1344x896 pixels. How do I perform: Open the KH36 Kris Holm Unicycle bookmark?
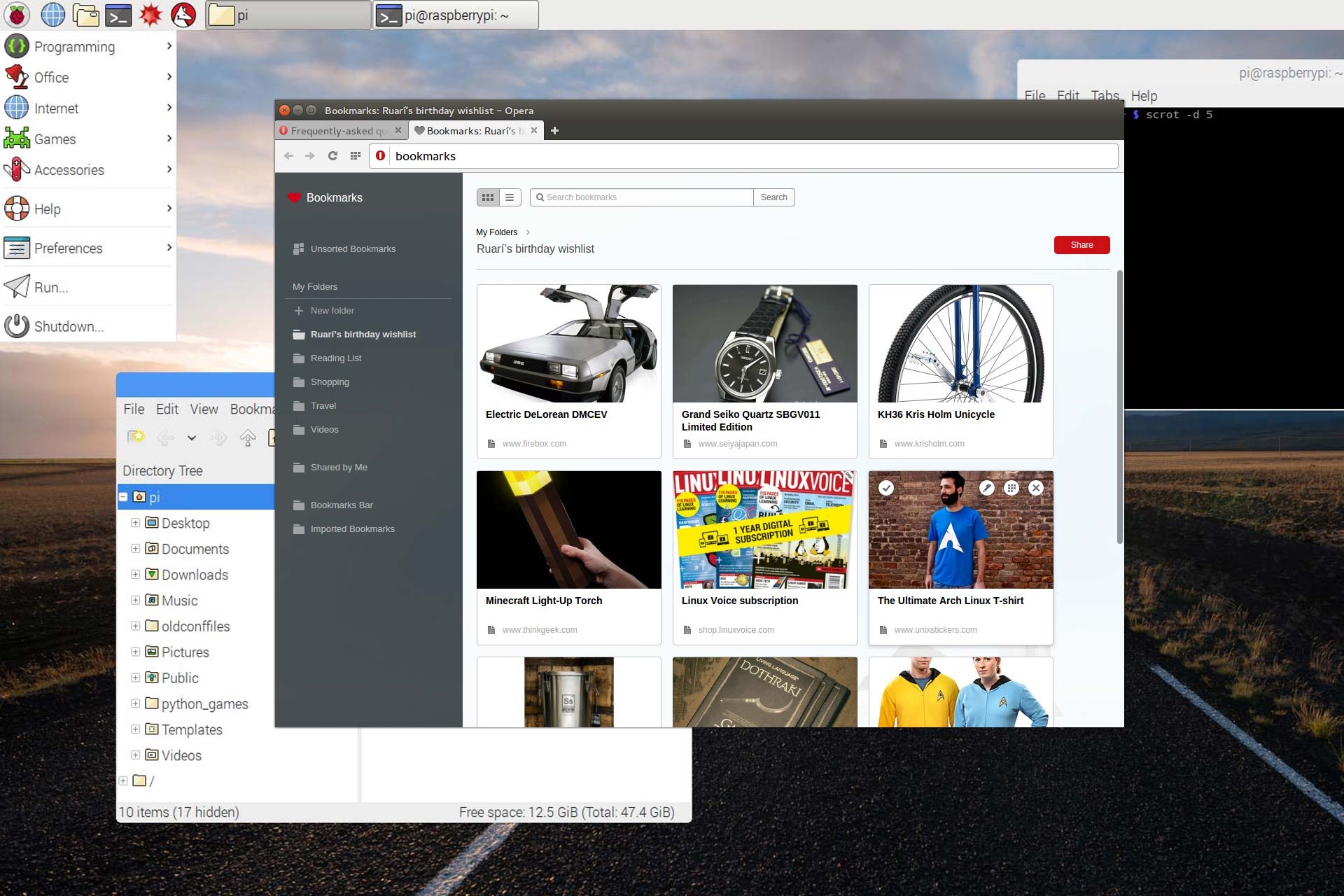[x=961, y=372]
